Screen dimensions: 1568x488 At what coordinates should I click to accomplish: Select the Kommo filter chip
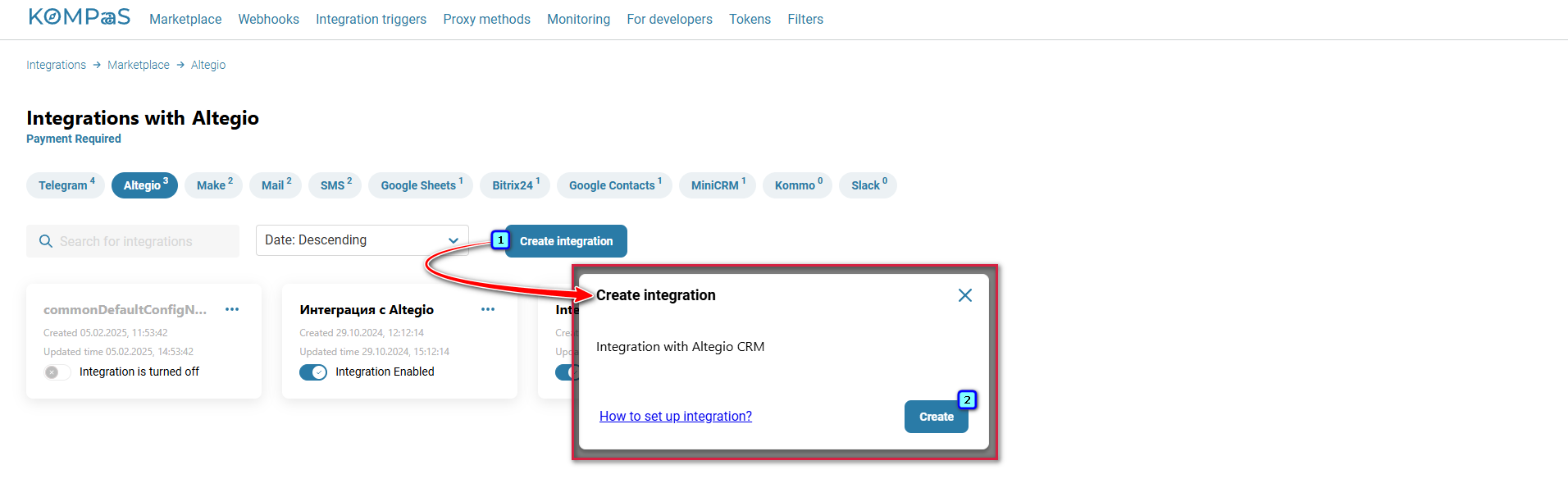coord(798,185)
